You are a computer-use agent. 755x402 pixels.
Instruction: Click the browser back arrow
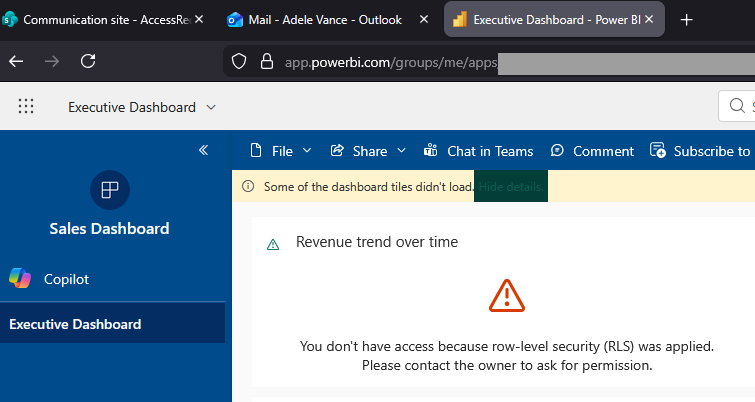click(16, 61)
